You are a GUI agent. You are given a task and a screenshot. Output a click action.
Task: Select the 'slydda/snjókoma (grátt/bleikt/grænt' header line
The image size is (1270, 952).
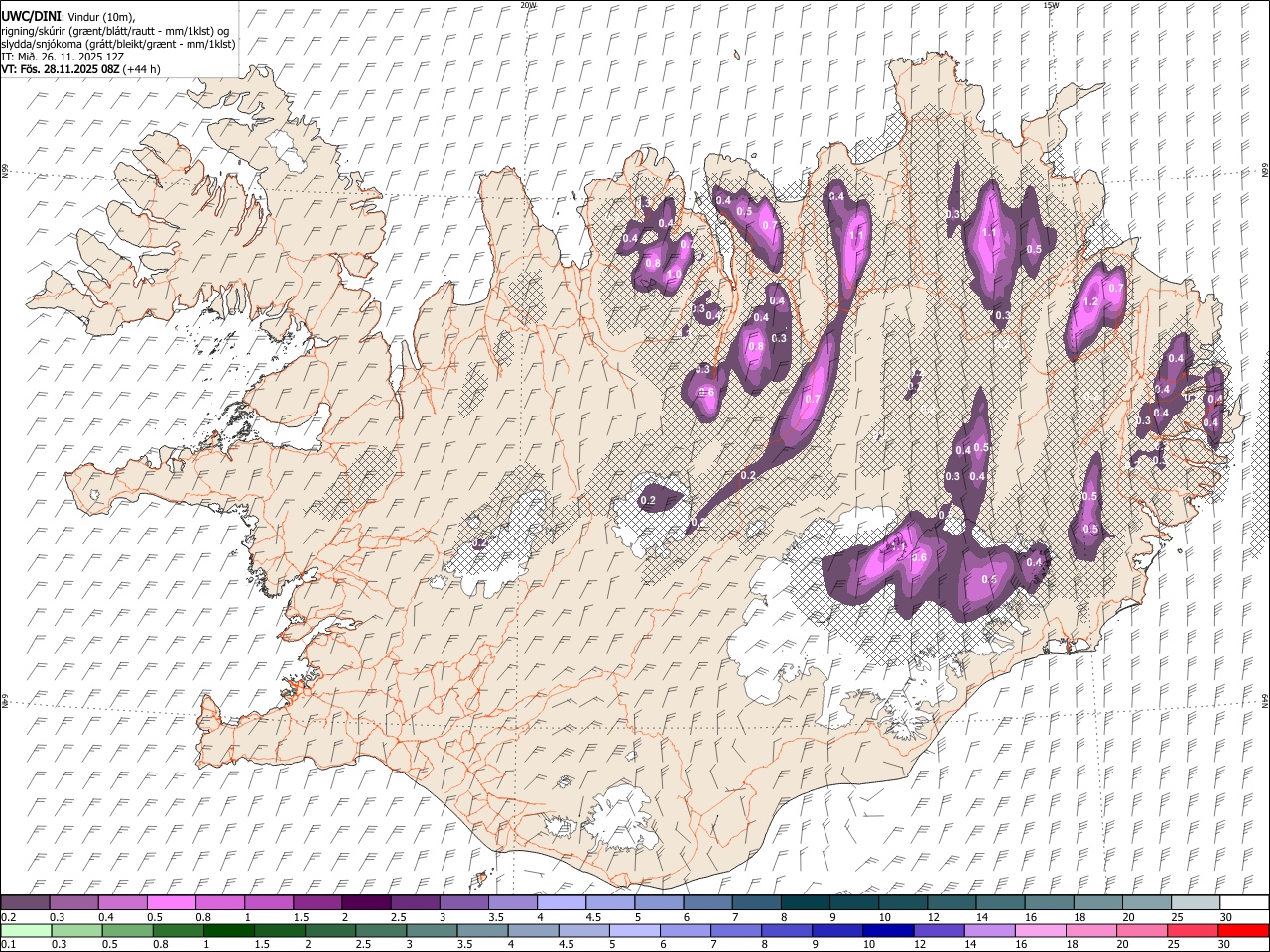coord(118,44)
